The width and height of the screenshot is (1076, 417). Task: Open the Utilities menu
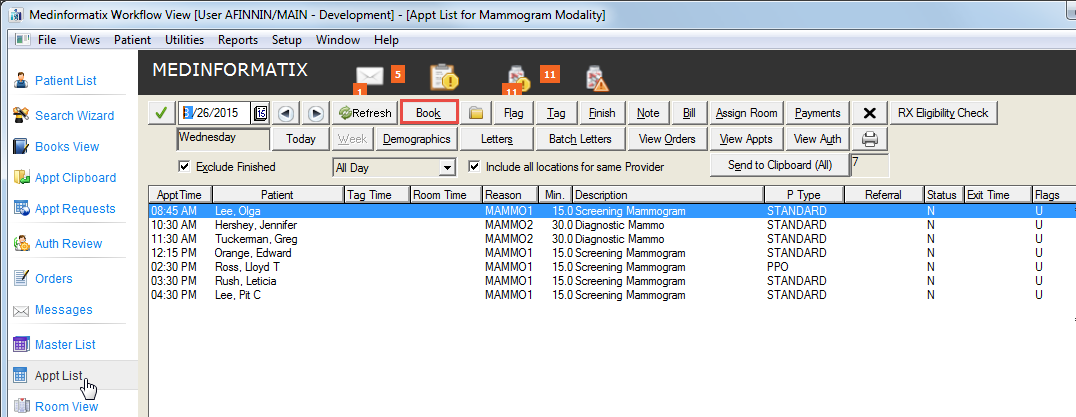tap(185, 40)
